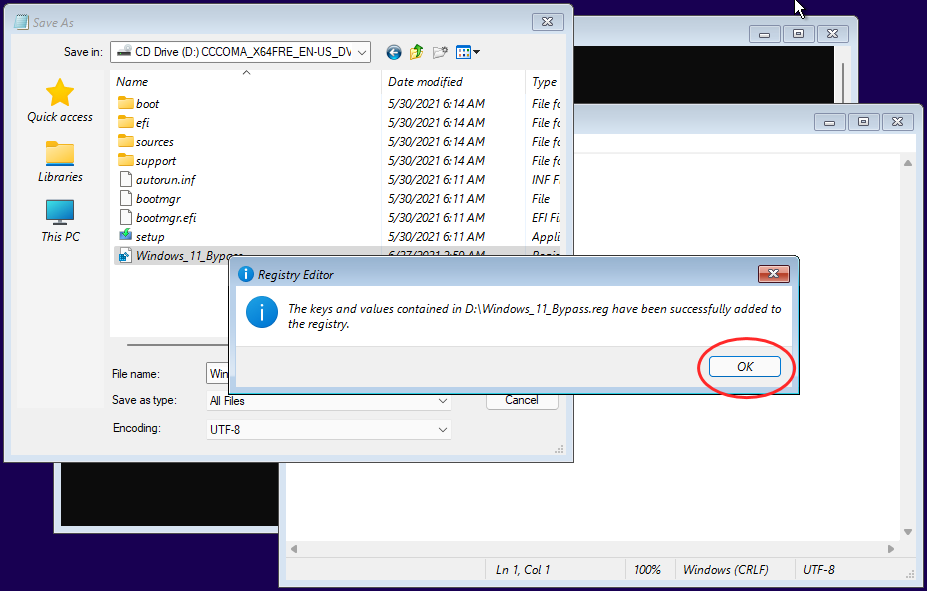The height and width of the screenshot is (591, 927).
Task: Go back to last folder visited
Action: pos(394,53)
